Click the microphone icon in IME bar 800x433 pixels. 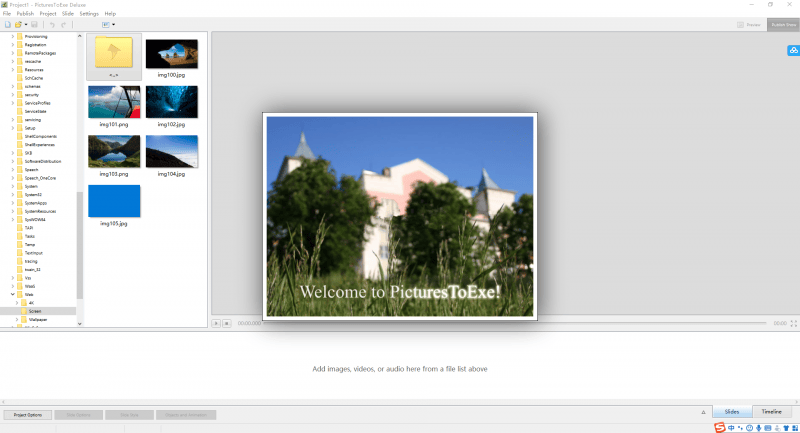[759, 428]
